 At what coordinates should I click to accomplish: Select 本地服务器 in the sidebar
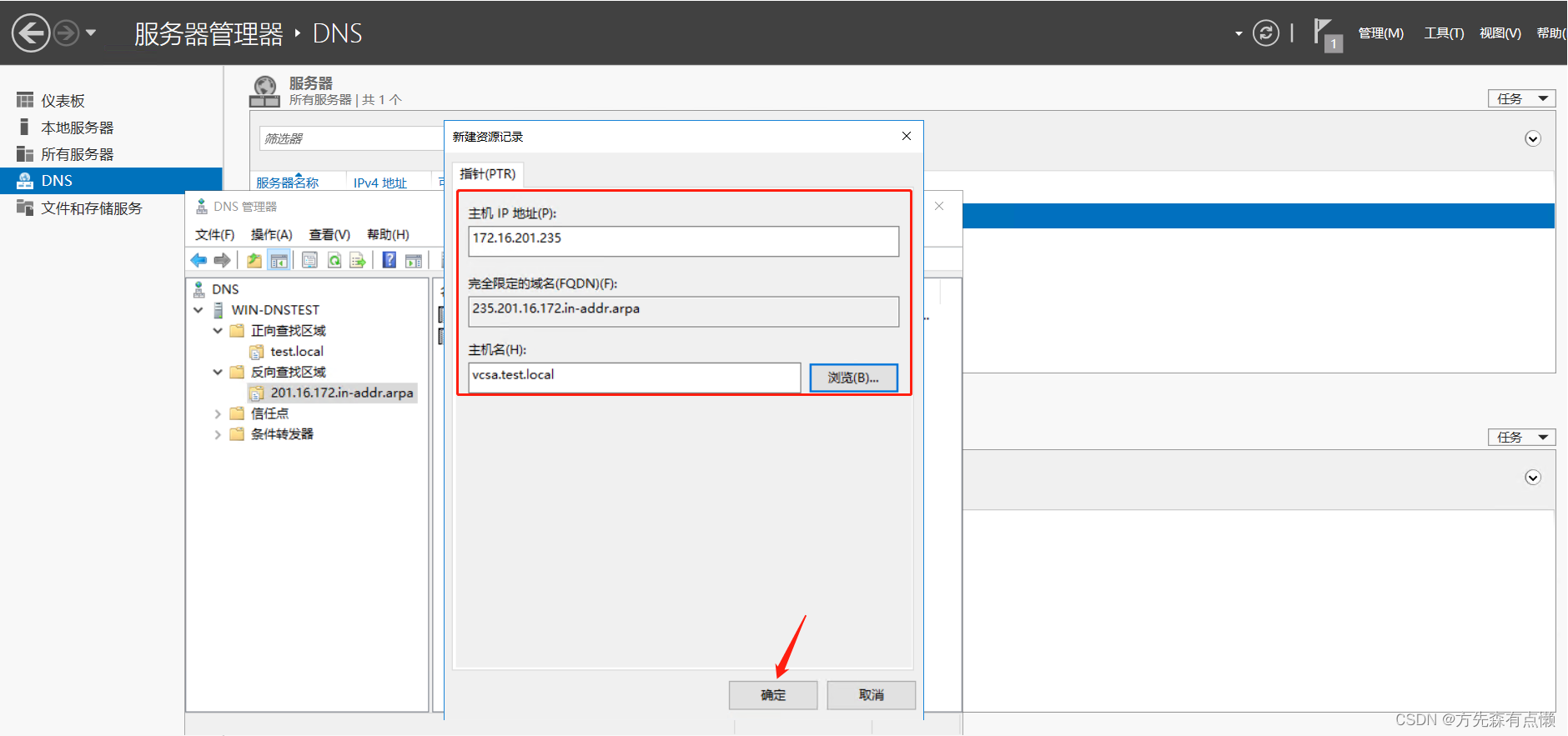77,128
